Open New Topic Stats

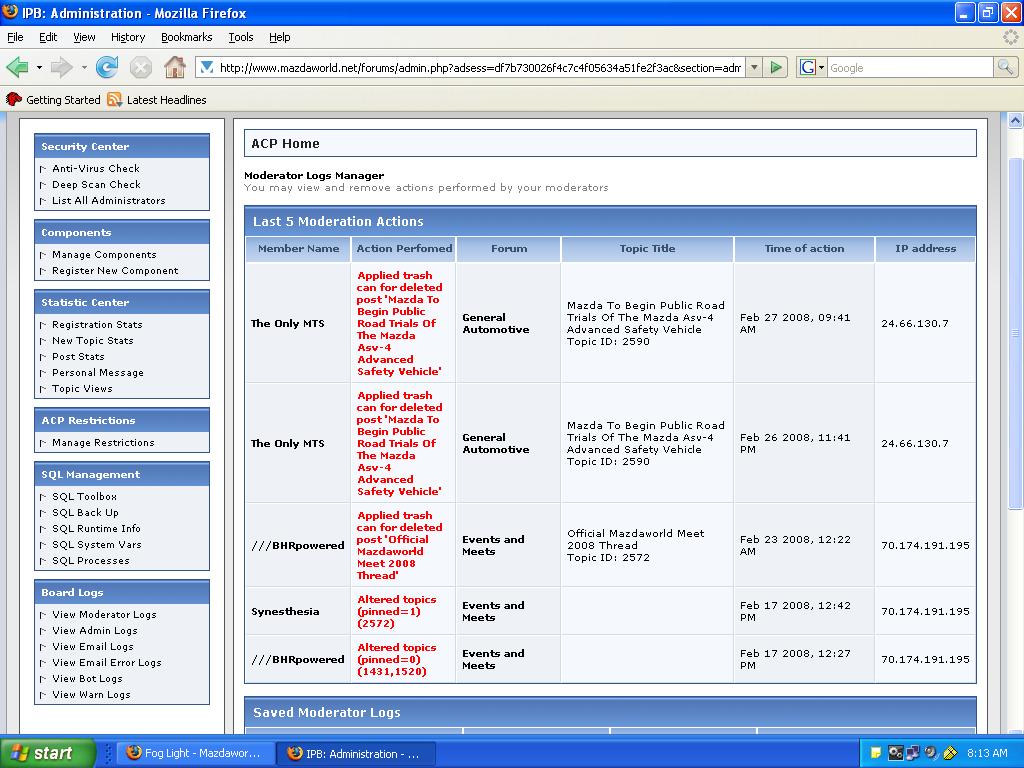click(92, 340)
